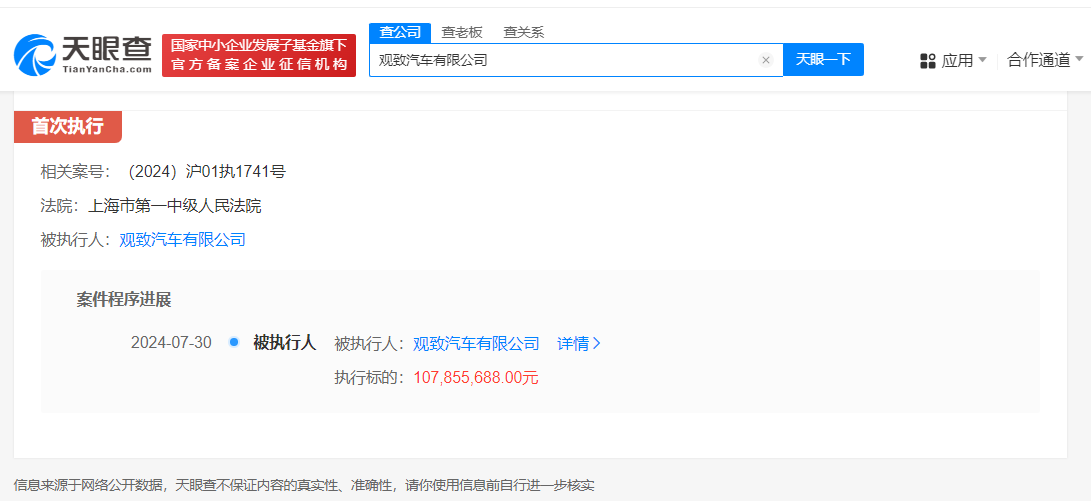Open 观致汽车有限公司 link beside the 被执行人 label

click(182, 241)
